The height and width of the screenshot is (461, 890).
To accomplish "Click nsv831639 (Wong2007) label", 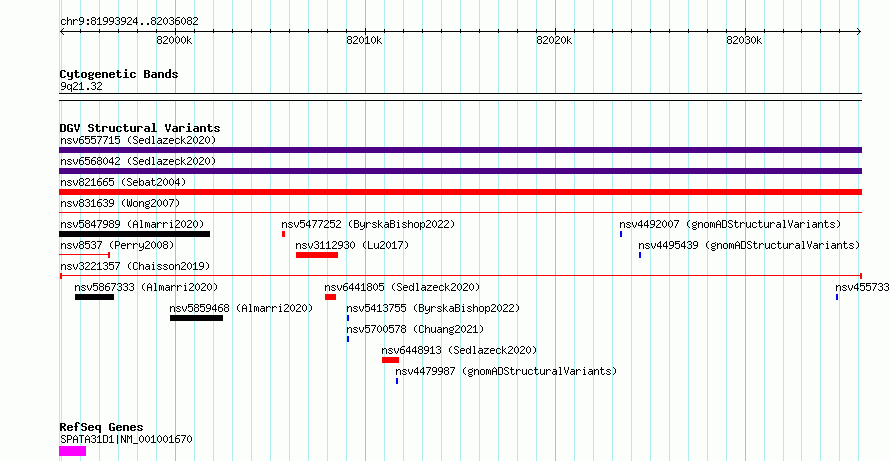I will pyautogui.click(x=120, y=203).
